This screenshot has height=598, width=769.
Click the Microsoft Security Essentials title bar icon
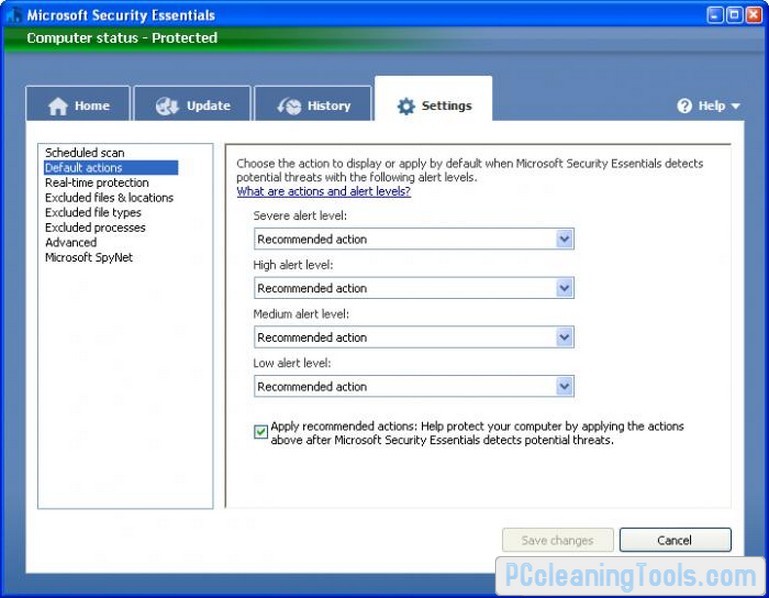14,15
